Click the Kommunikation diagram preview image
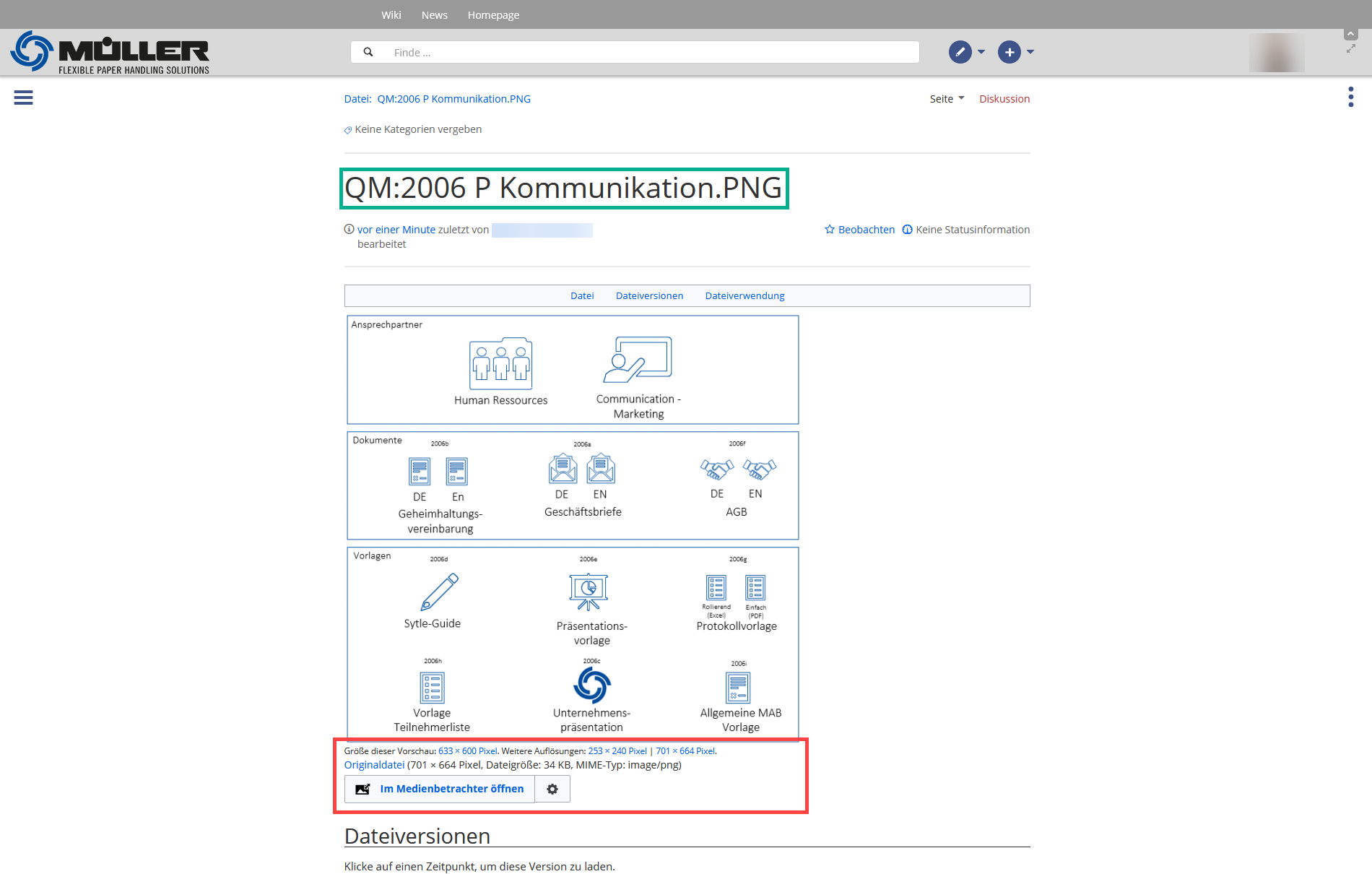Image resolution: width=1372 pixels, height=874 pixels. tap(573, 527)
